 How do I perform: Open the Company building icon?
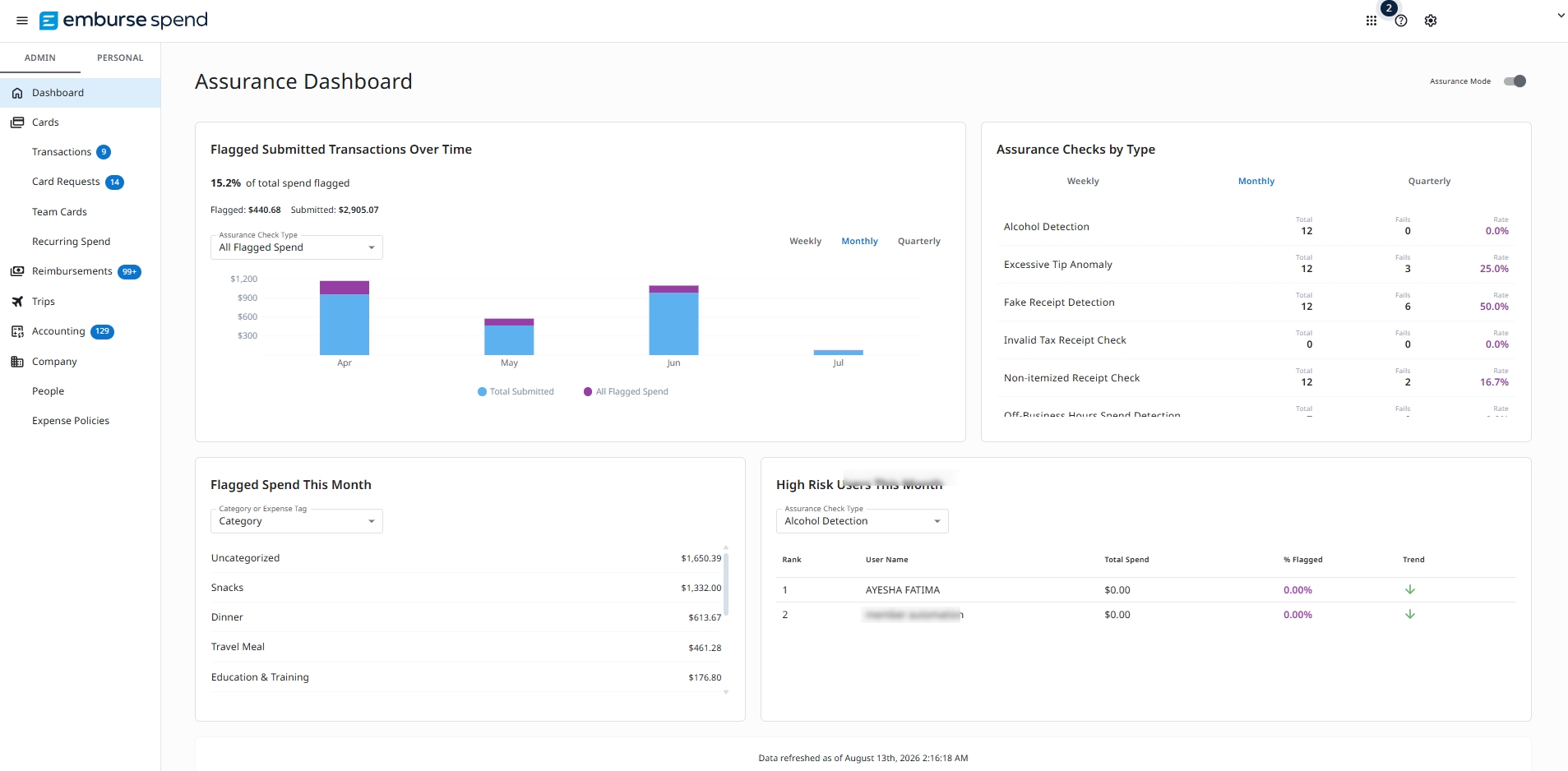pyautogui.click(x=17, y=362)
